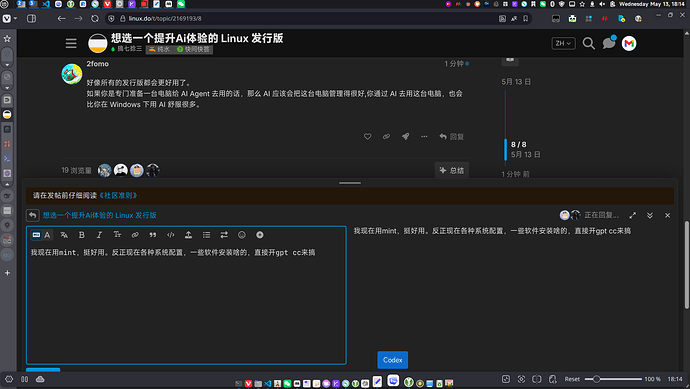Upload a file via composer toolbar
690x389 pixels.
tap(188, 235)
